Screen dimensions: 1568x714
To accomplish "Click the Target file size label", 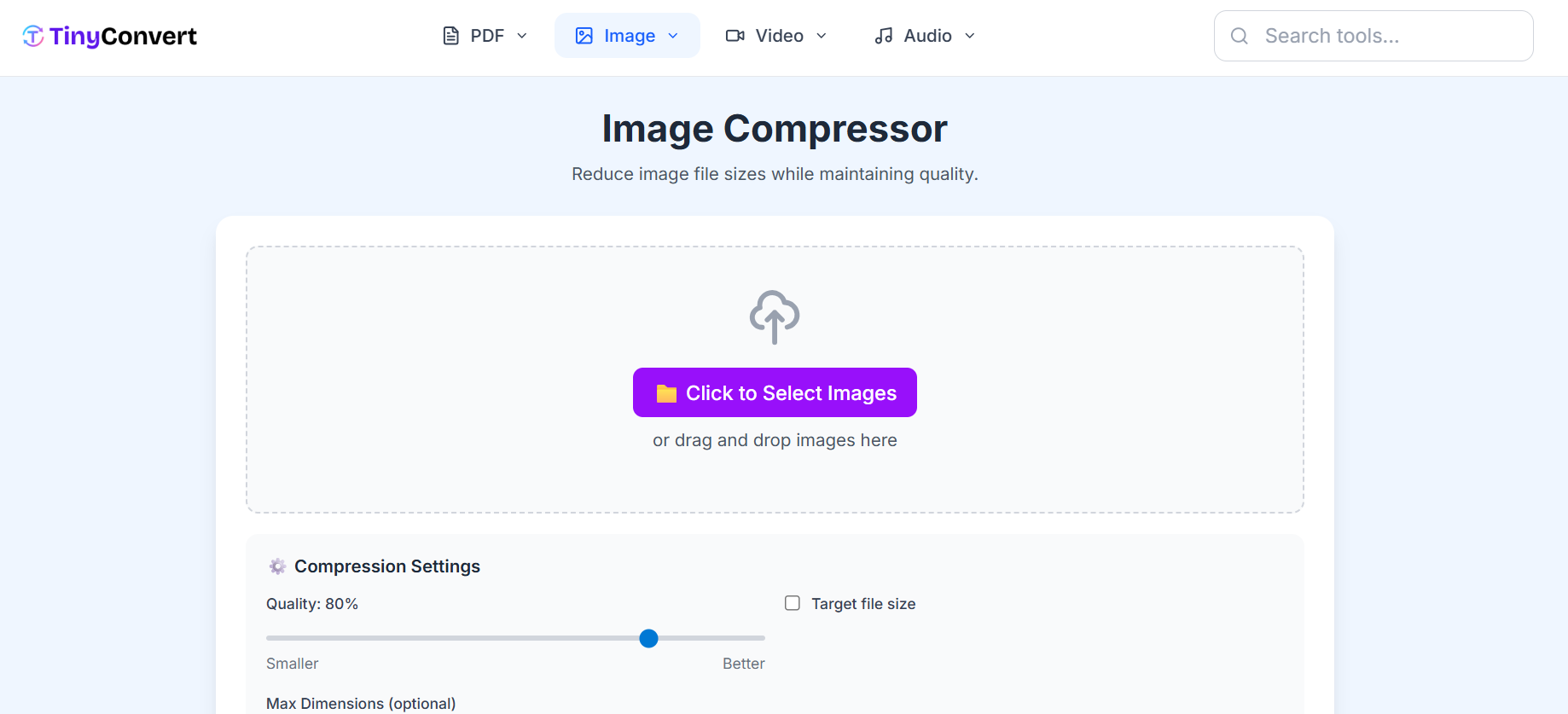I will click(863, 604).
